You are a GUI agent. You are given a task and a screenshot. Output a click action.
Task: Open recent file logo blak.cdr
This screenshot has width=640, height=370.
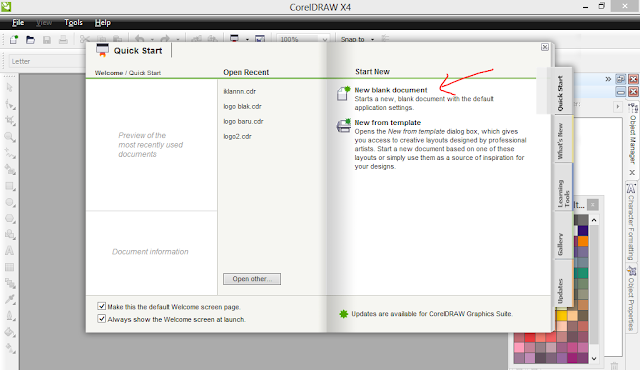(x=242, y=106)
